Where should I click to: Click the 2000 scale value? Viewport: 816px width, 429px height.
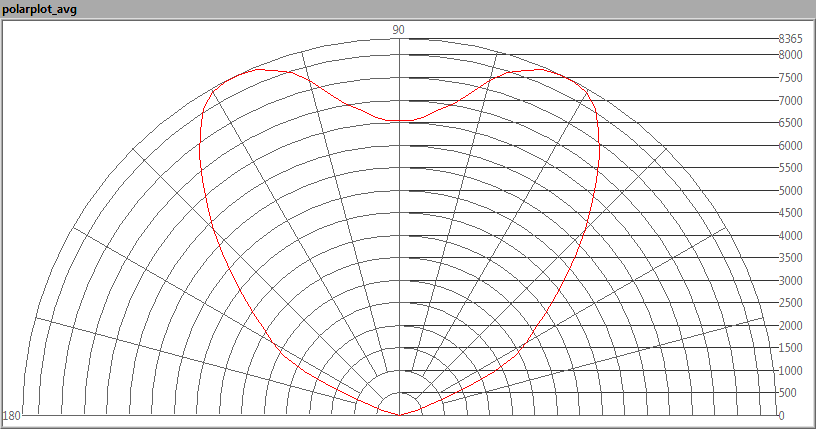coord(789,325)
